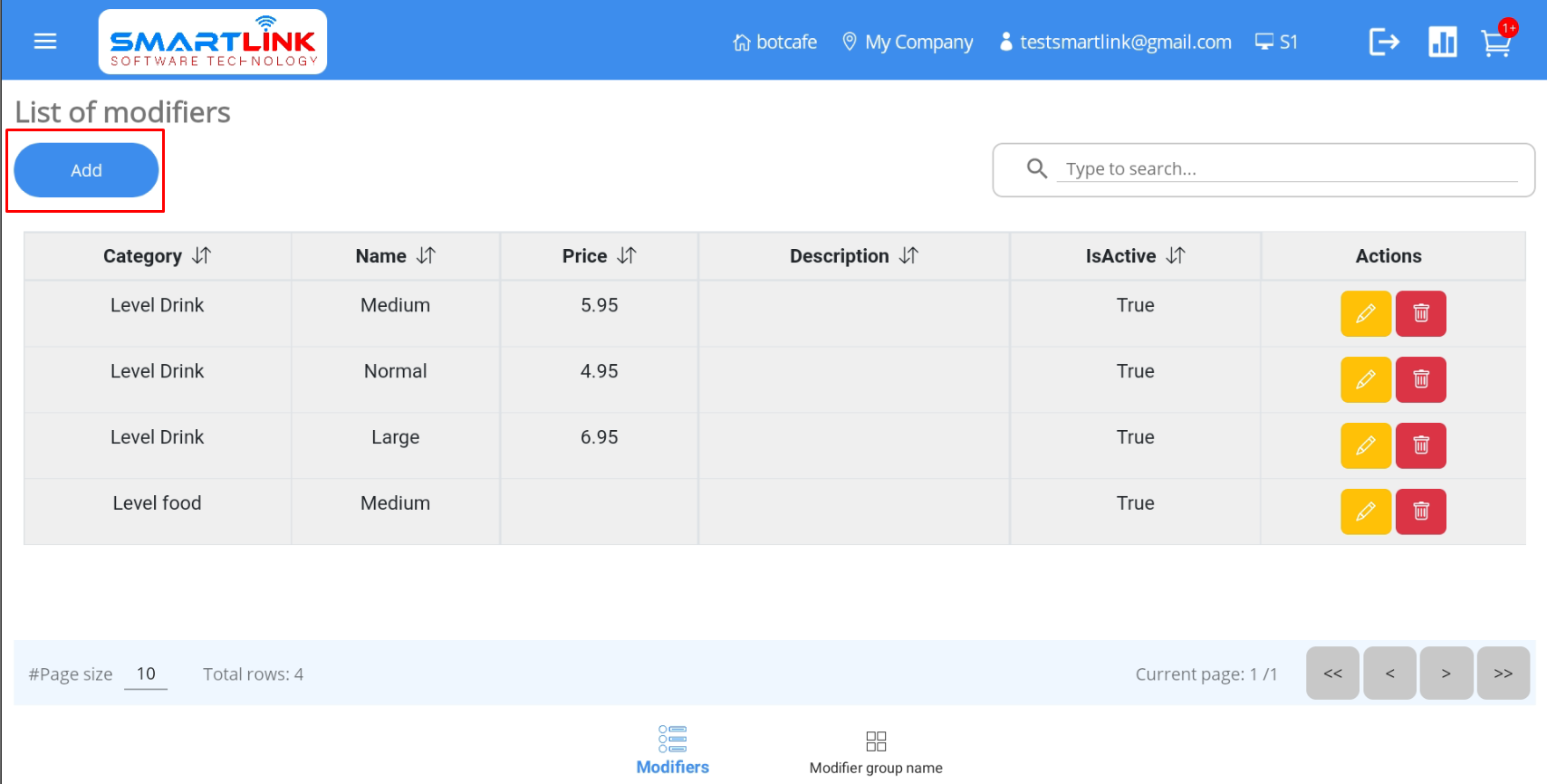Sort table by Name column

click(x=426, y=256)
